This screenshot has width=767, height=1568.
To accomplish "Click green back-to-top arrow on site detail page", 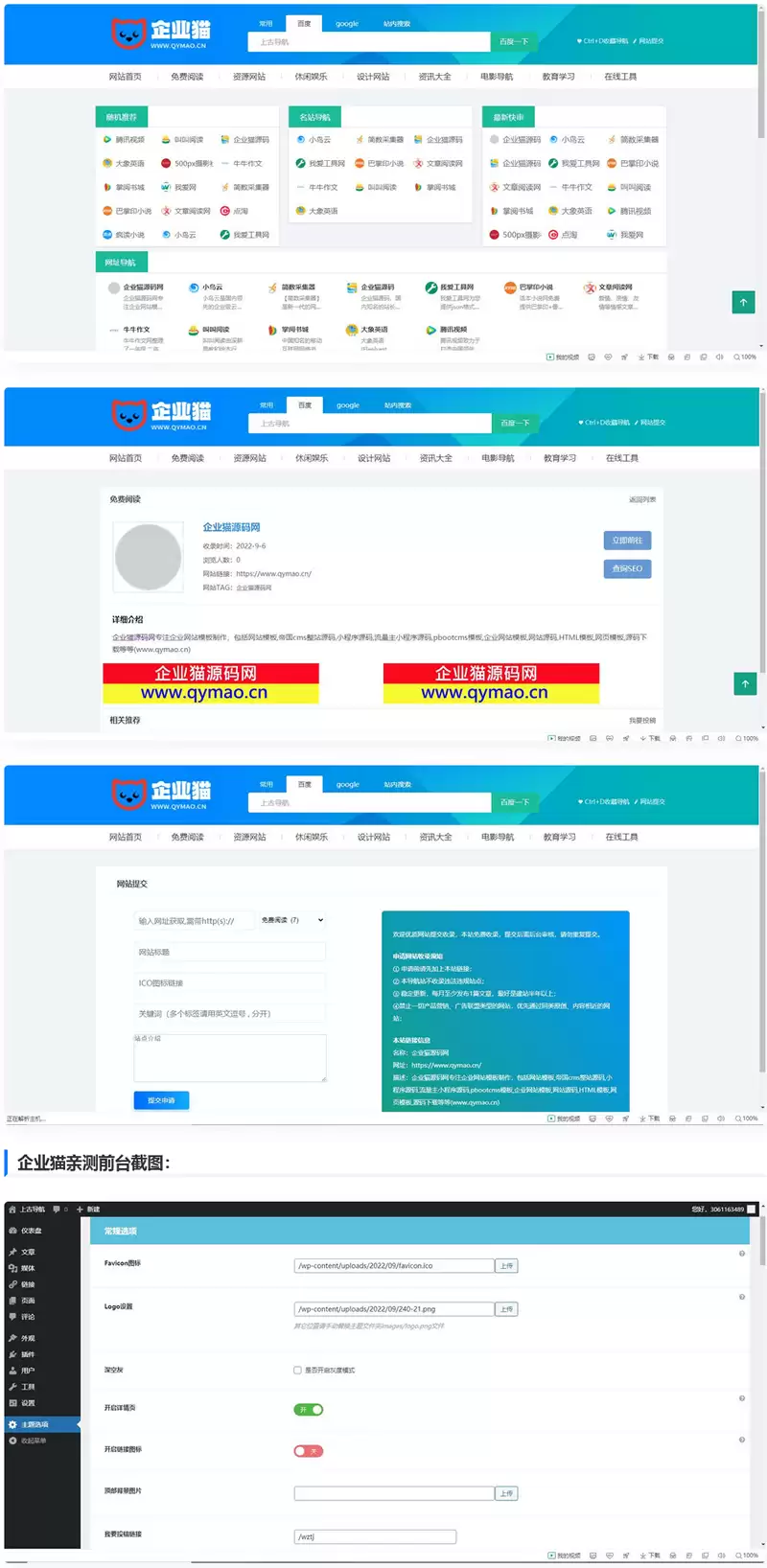I will click(745, 683).
